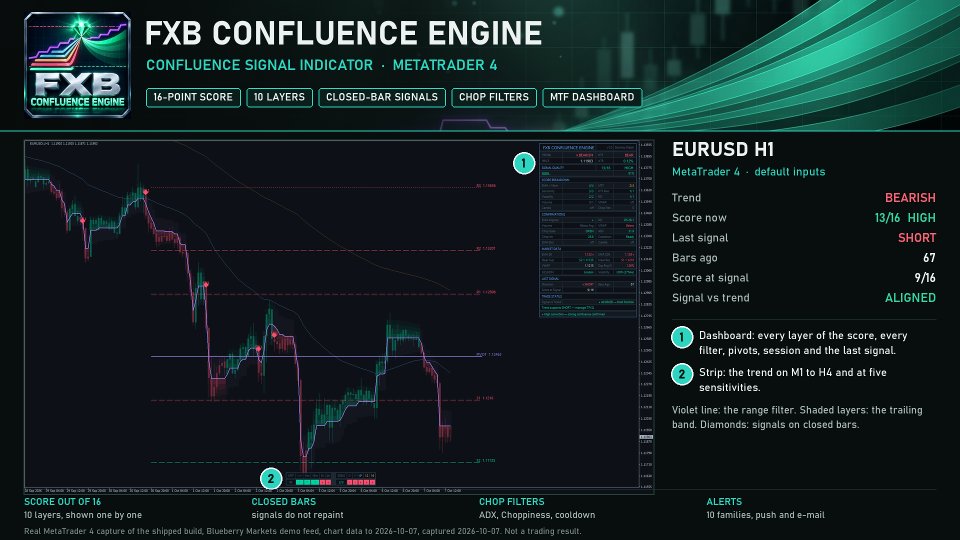Click the 'Dashboard: every layer' description text
This screenshot has height=540, width=960.
[803, 343]
